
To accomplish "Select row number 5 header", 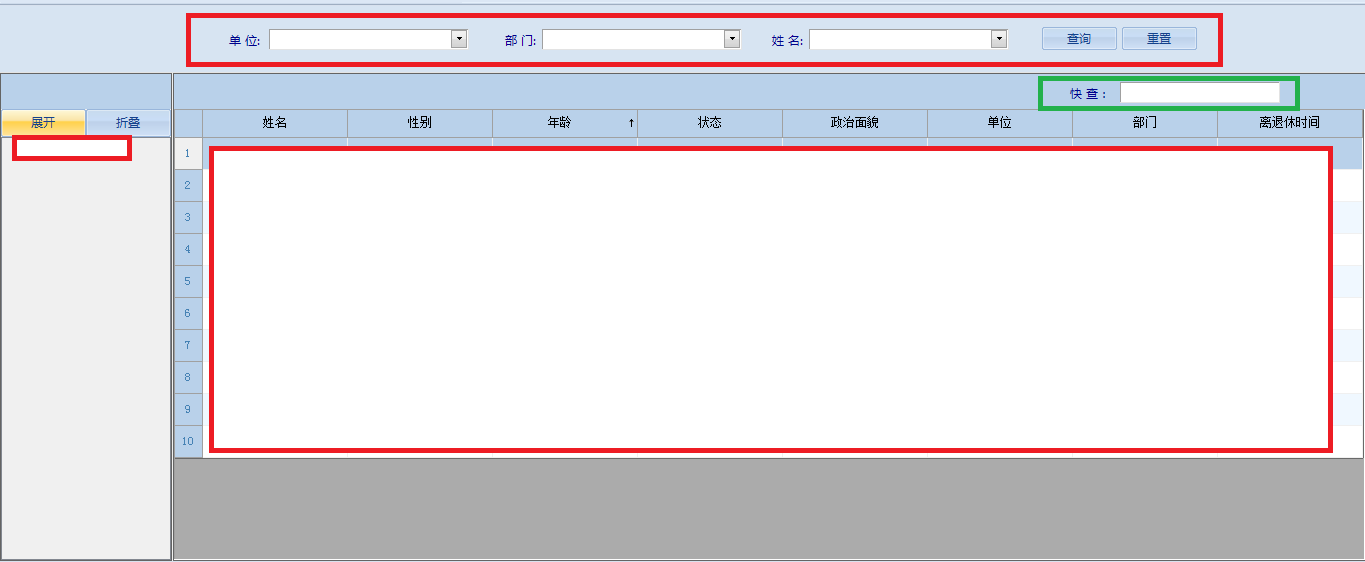I will point(188,281).
